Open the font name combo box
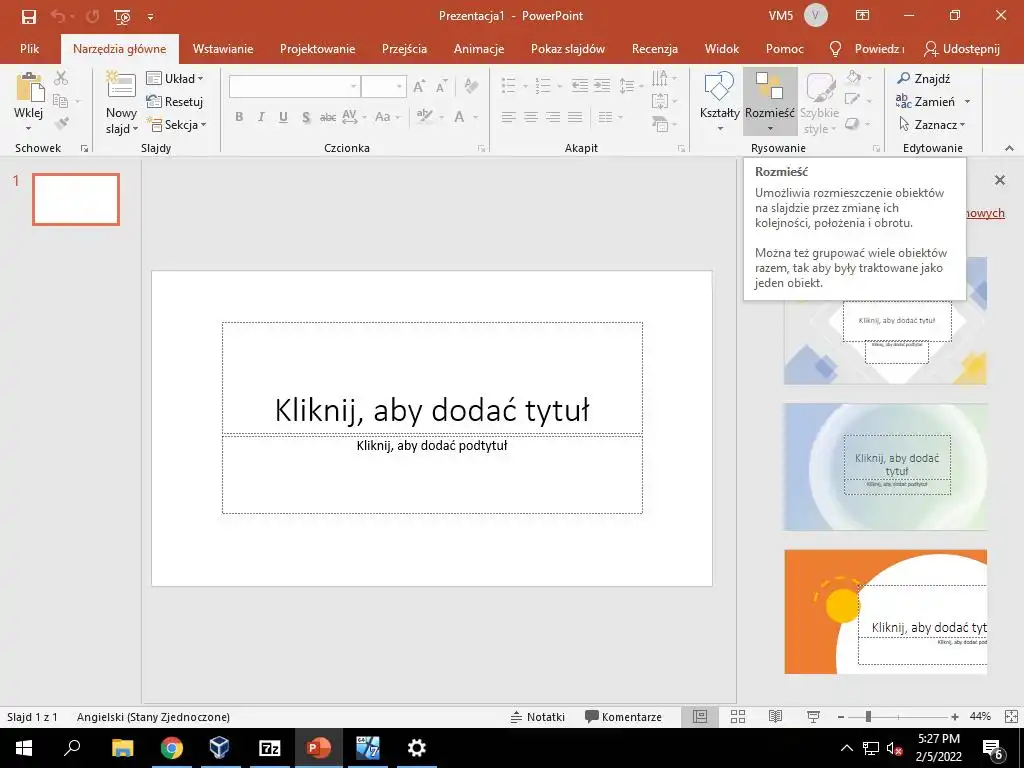The height and width of the screenshot is (768, 1024). click(295, 86)
